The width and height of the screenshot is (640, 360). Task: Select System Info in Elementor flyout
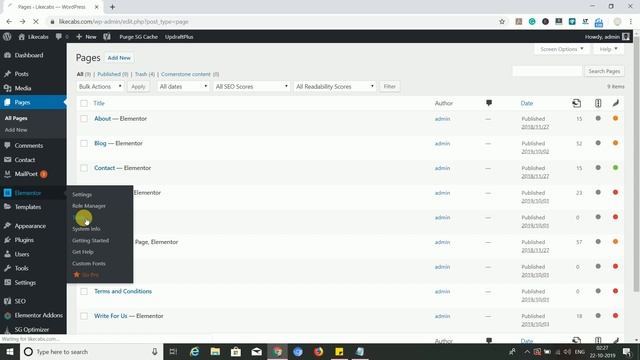click(x=86, y=229)
